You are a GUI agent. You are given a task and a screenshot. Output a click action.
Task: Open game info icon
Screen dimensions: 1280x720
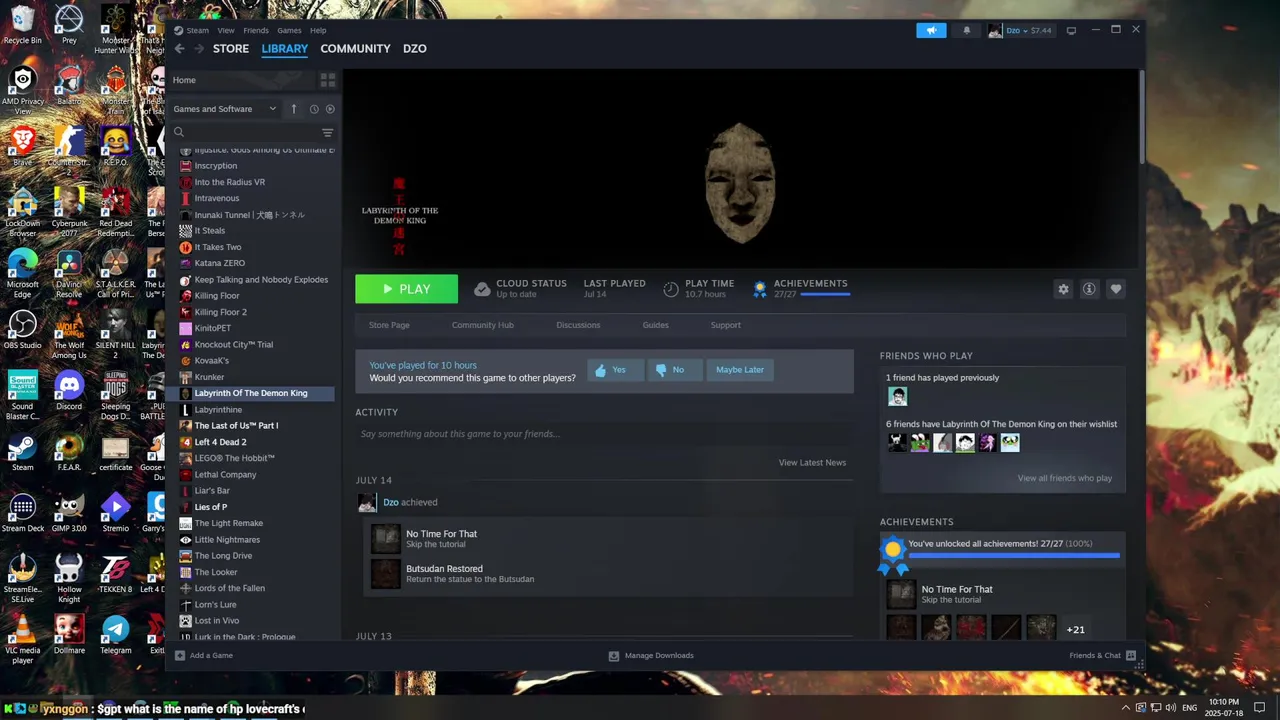(1089, 289)
